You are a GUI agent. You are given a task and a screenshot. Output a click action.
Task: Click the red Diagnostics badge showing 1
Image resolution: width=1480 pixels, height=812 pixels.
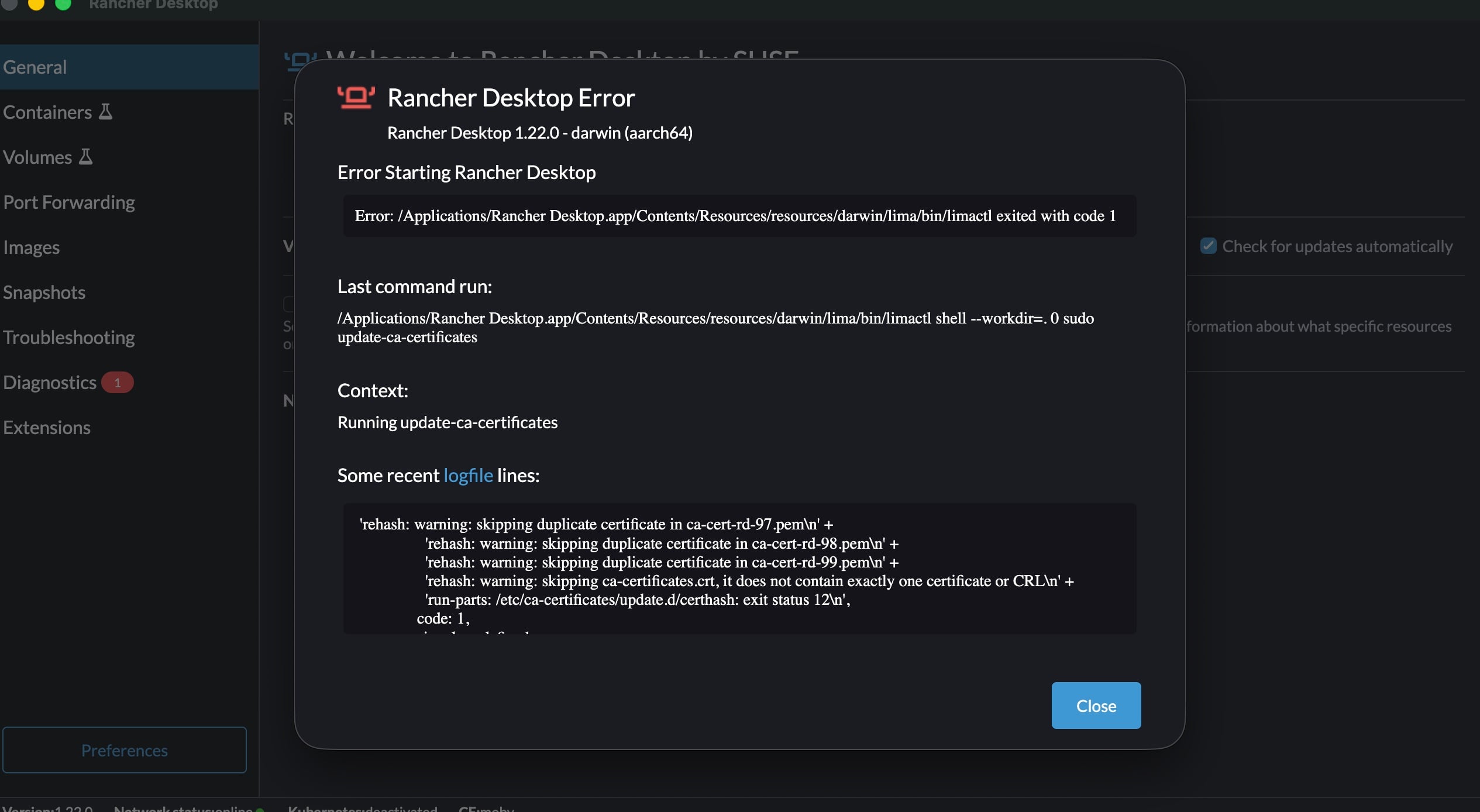pyautogui.click(x=117, y=383)
